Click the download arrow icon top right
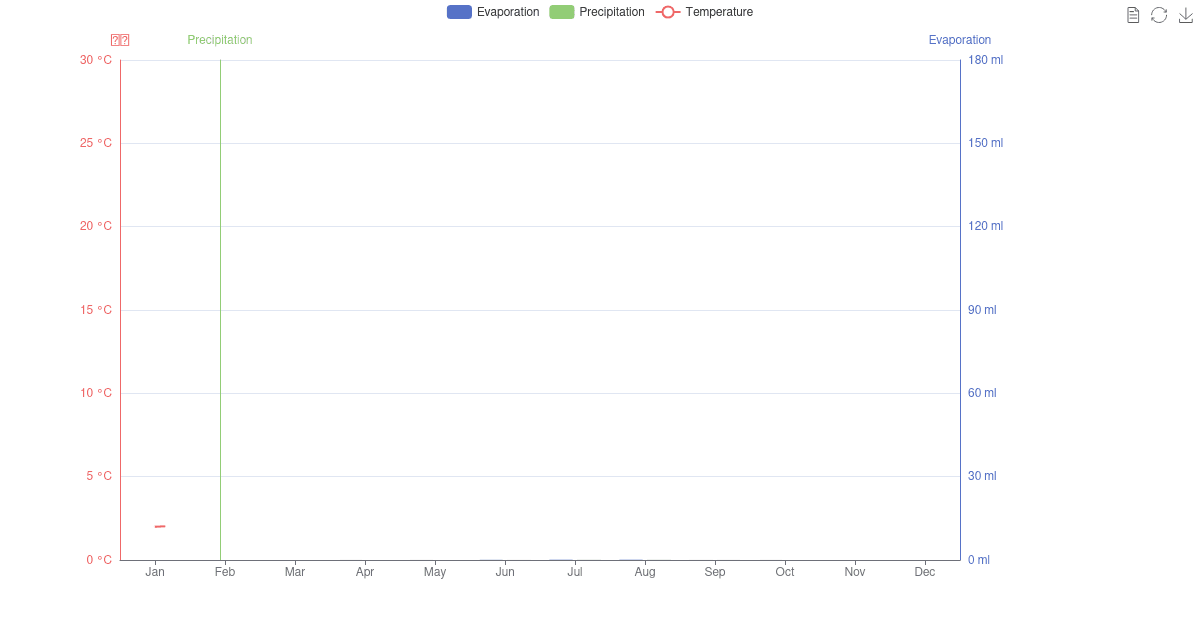The width and height of the screenshot is (1200, 630). pyautogui.click(x=1185, y=14)
